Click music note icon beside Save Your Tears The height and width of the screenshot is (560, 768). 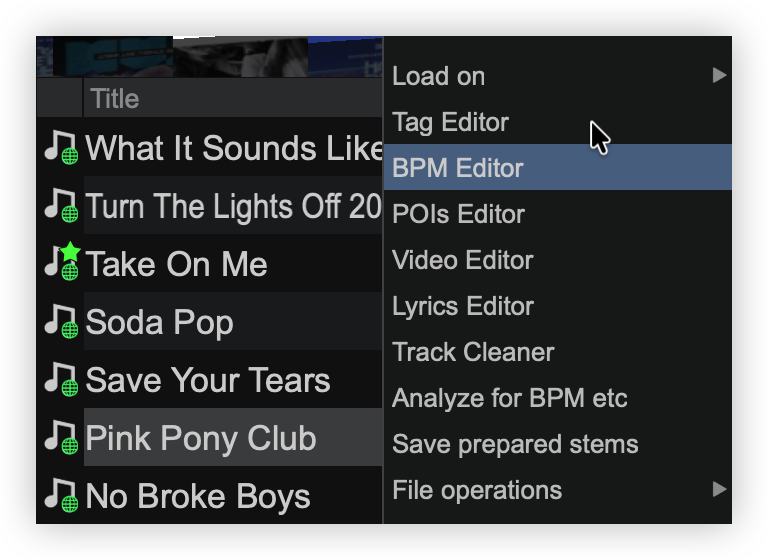point(61,380)
